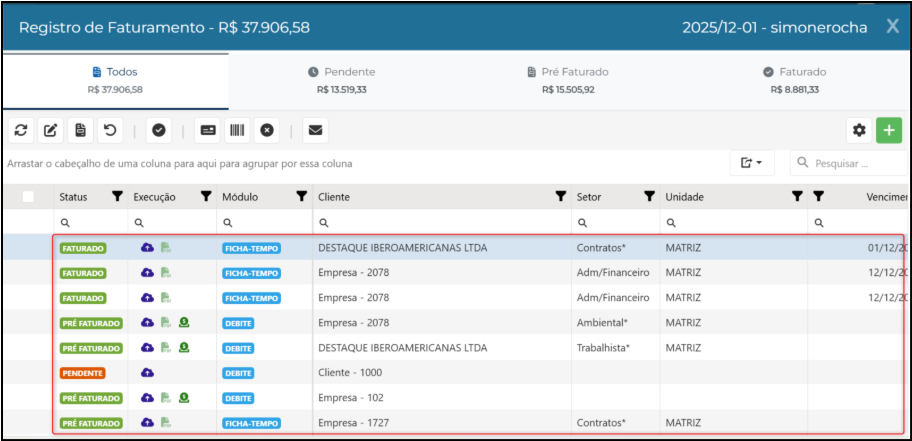
Task: Click the envelope send-email toolbar icon
Action: pyautogui.click(x=315, y=130)
